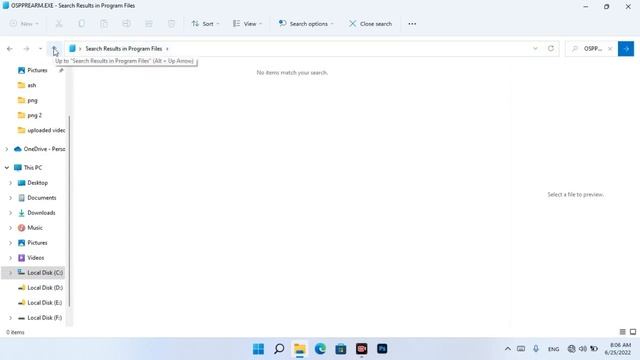Viewport: 640px width, 360px height.
Task: Click the navigation pane vertical scrollbar
Action: (69, 211)
